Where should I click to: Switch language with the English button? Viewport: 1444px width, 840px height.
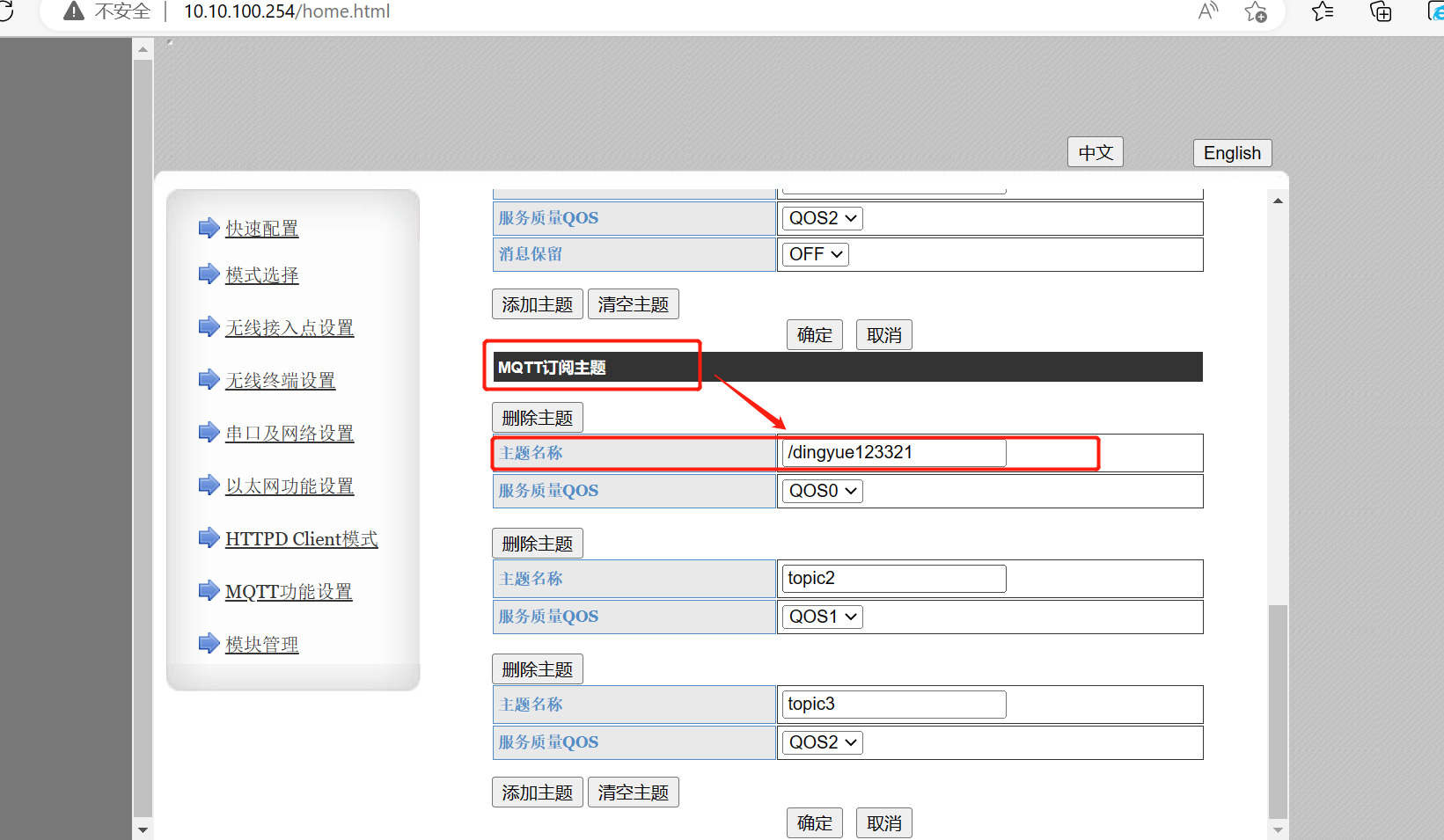[1232, 153]
